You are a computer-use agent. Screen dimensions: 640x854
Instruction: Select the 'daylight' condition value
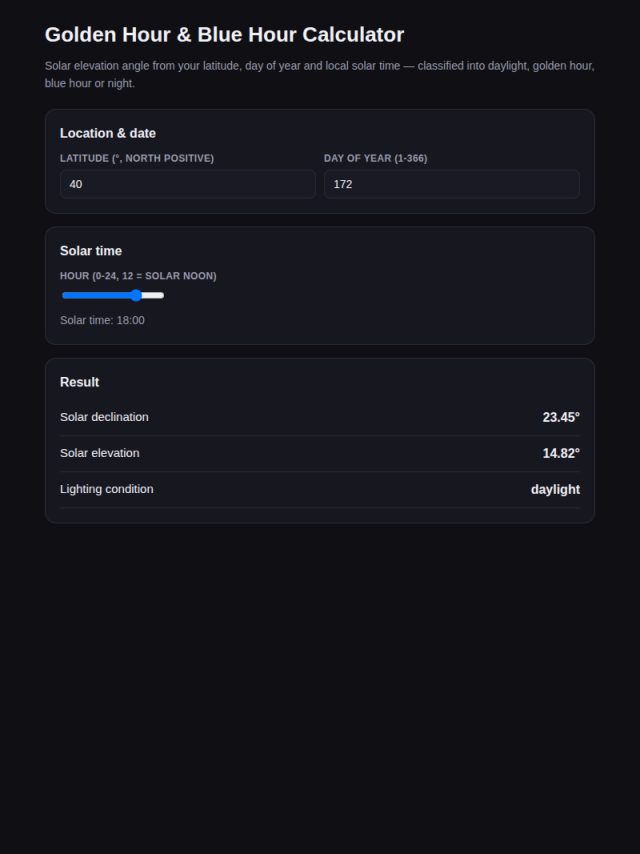[x=556, y=489]
